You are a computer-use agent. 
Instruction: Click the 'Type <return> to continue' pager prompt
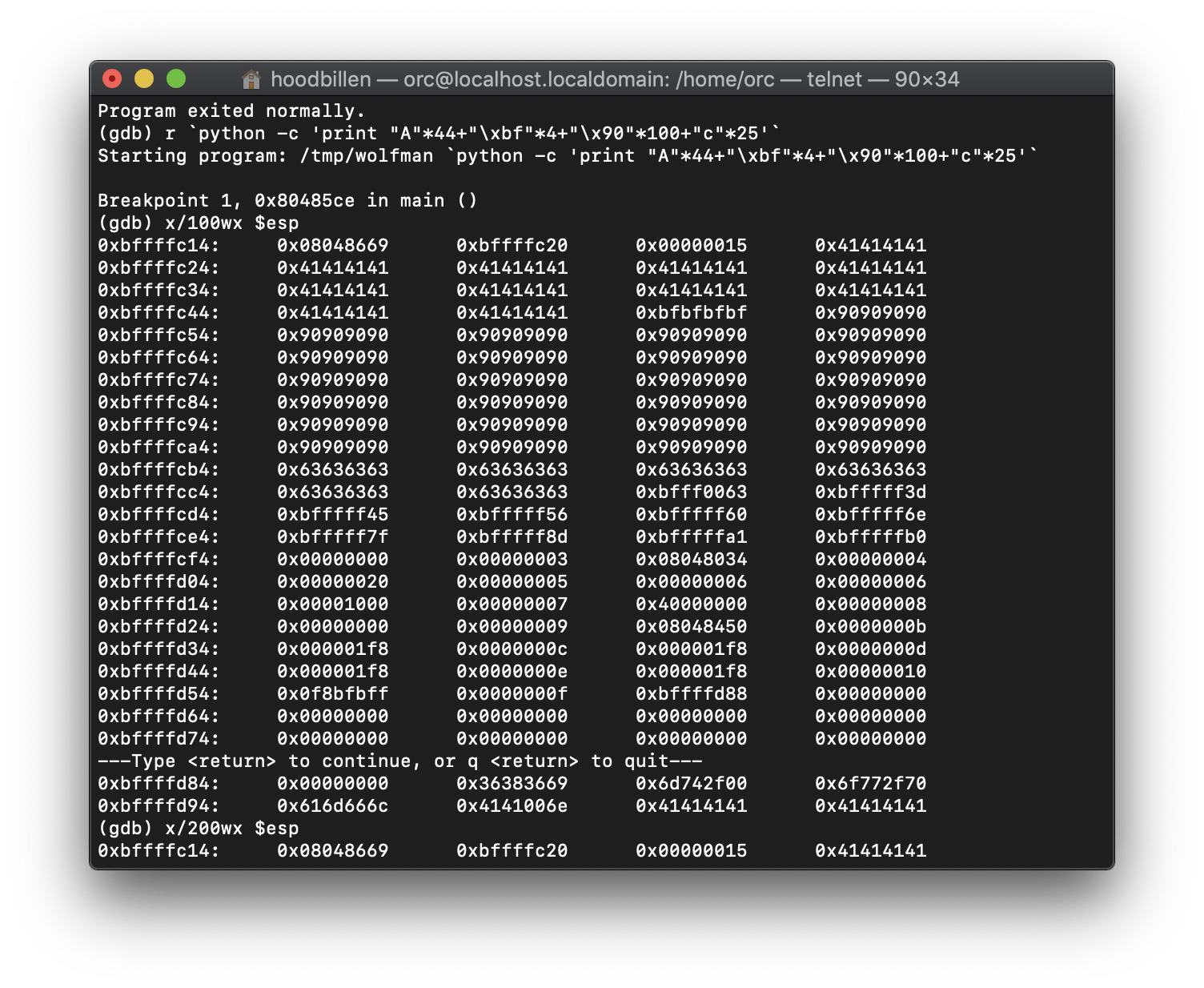coord(399,761)
